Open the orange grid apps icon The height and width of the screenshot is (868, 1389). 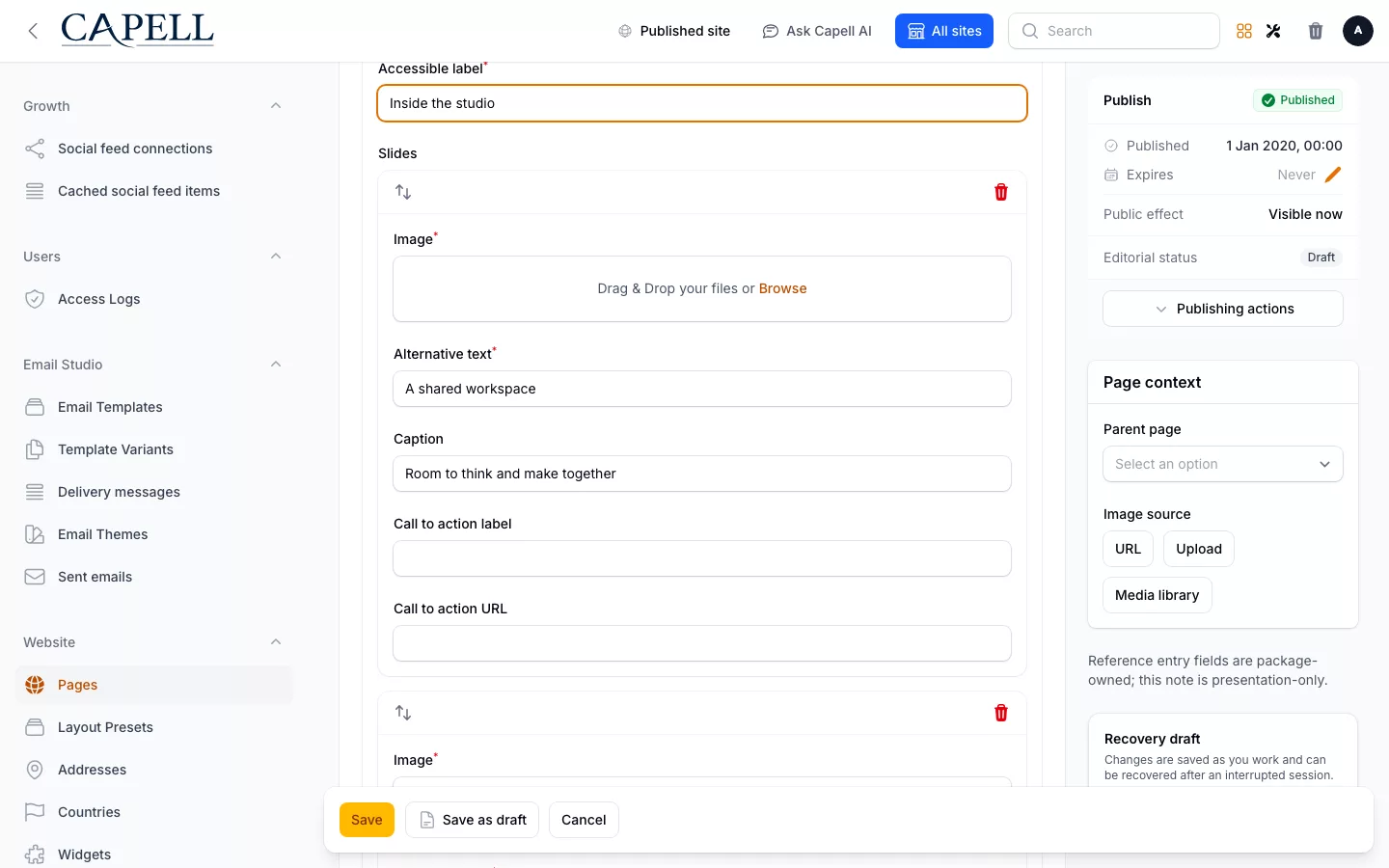click(1244, 31)
